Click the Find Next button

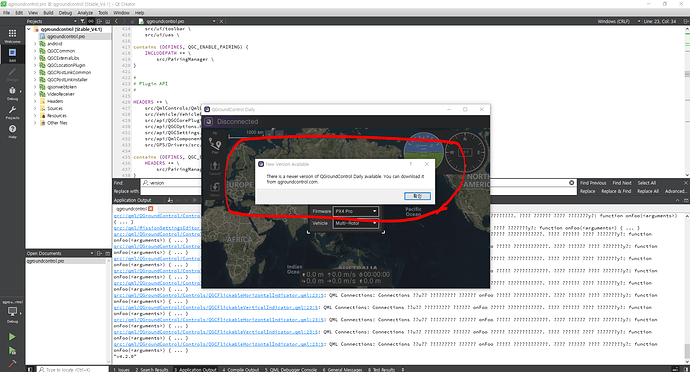(622, 183)
